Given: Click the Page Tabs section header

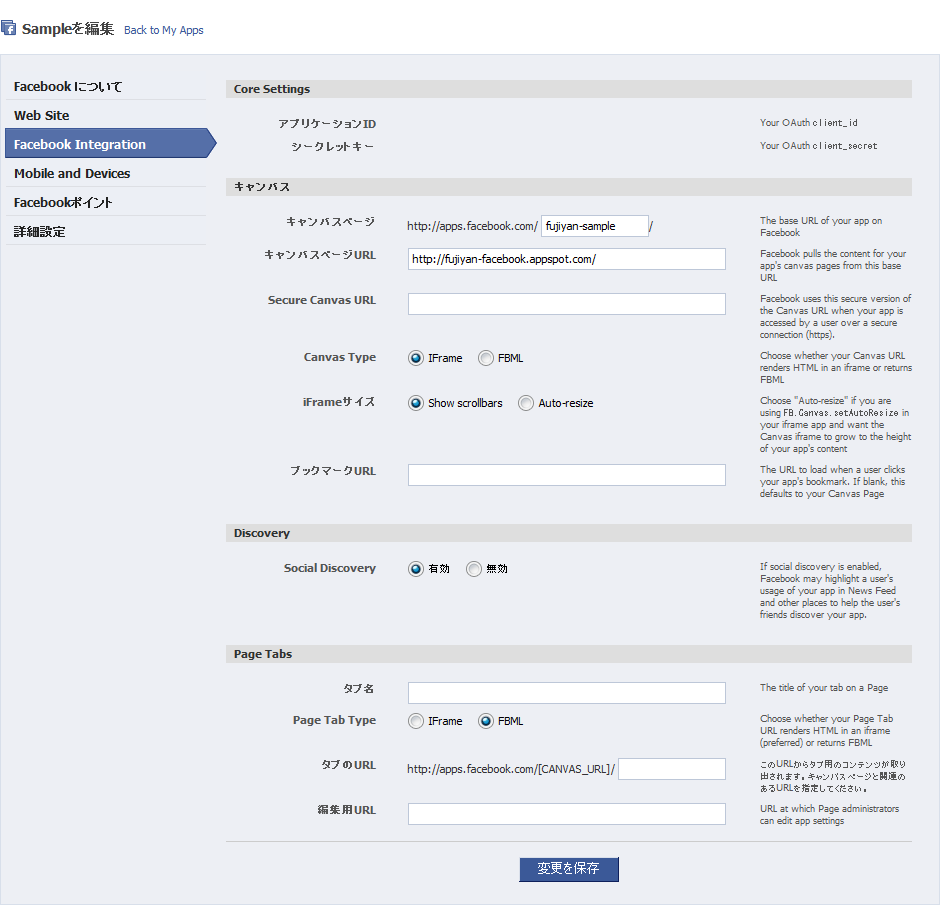Looking at the screenshot, I should pos(569,654).
